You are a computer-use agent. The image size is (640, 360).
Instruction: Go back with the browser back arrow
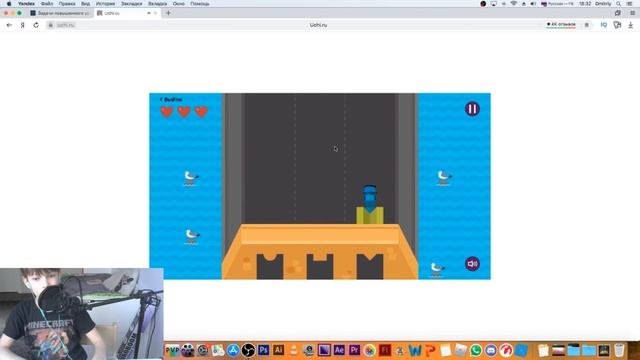point(9,25)
